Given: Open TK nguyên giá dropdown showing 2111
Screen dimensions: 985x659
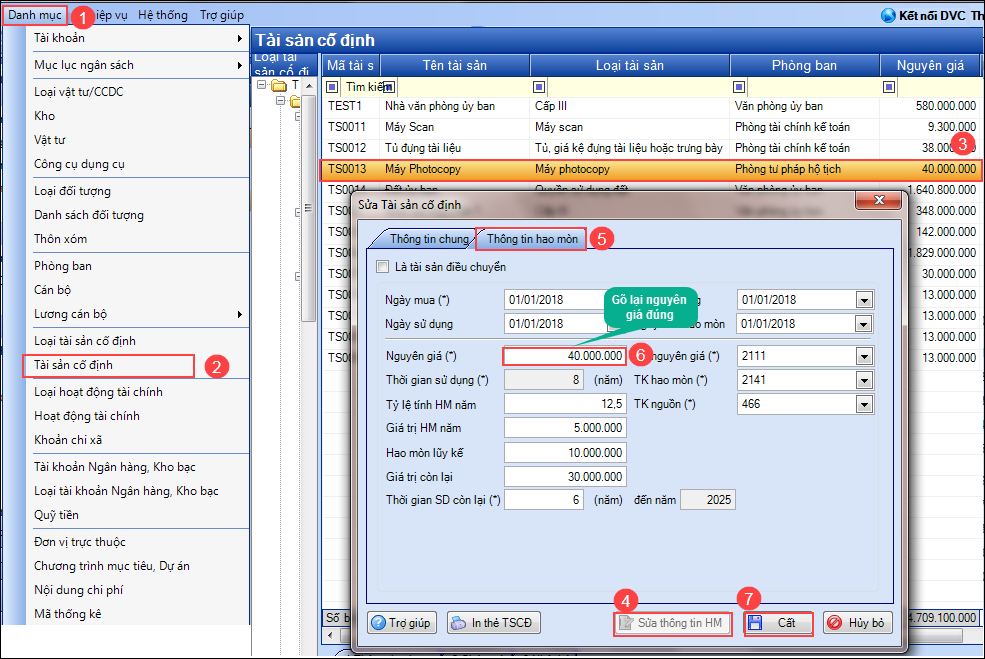Looking at the screenshot, I should click(864, 356).
